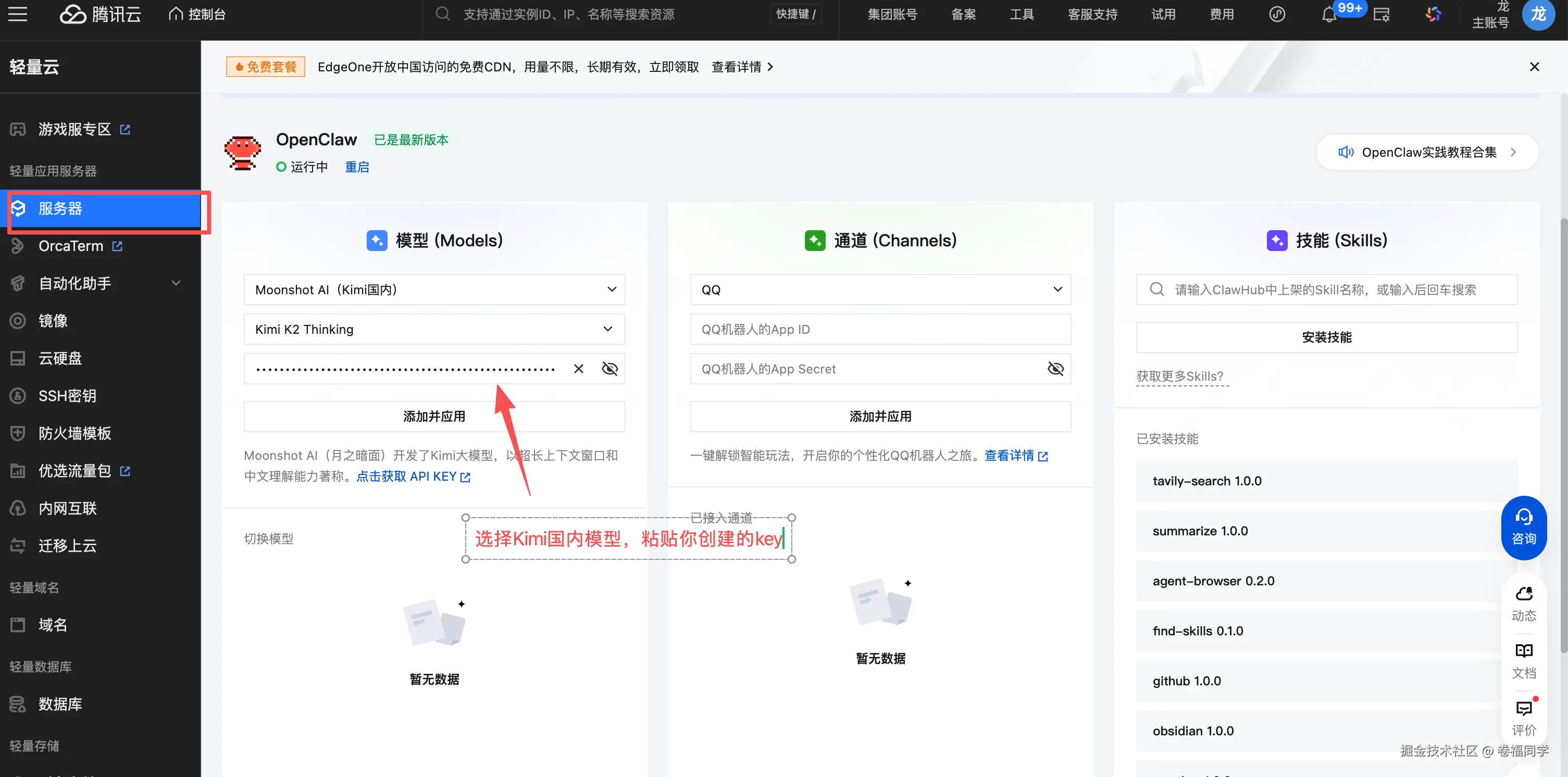1568x777 pixels.
Task: Show the hidden API key
Action: (x=609, y=369)
